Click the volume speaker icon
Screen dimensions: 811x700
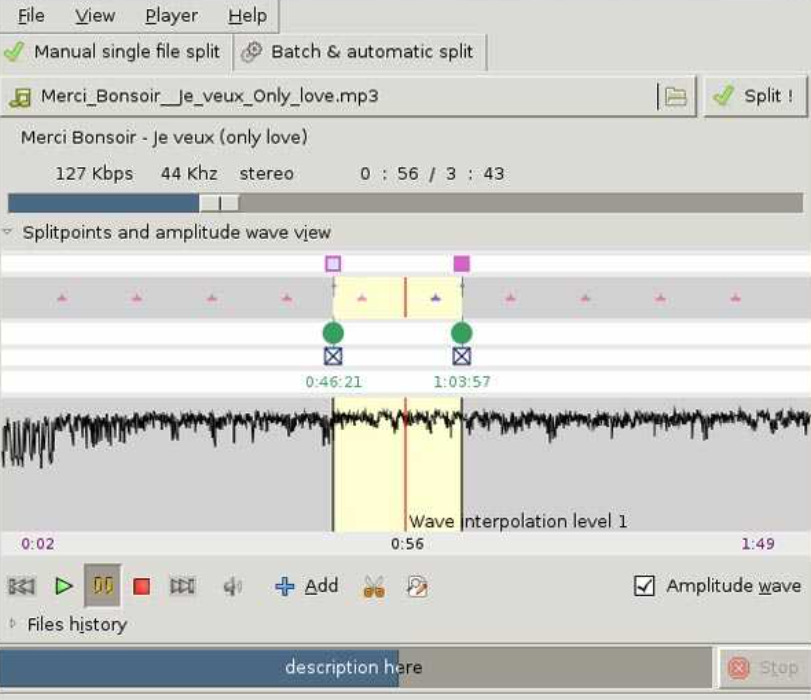(x=232, y=586)
